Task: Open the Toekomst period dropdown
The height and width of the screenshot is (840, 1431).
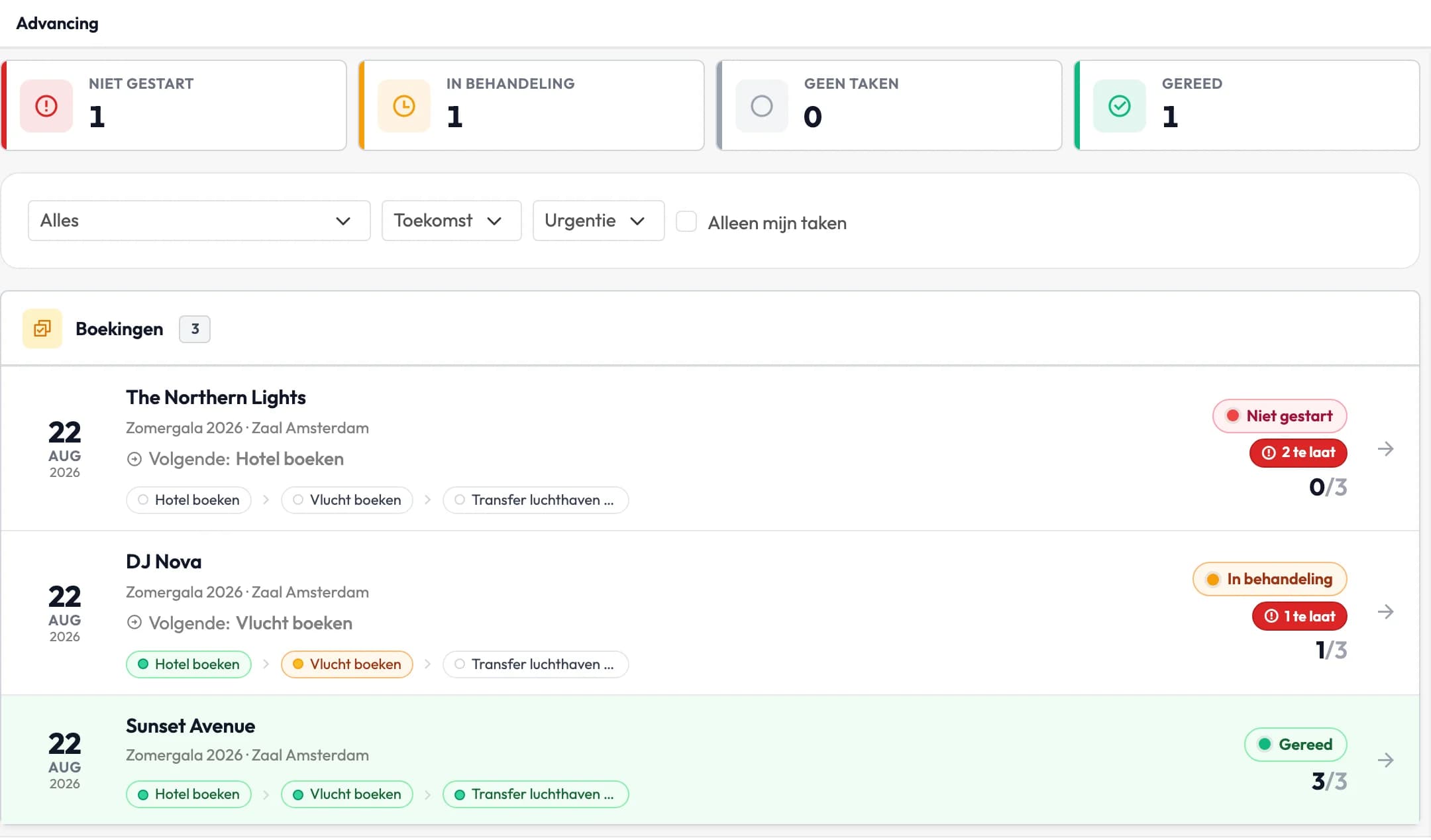Action: (x=452, y=221)
